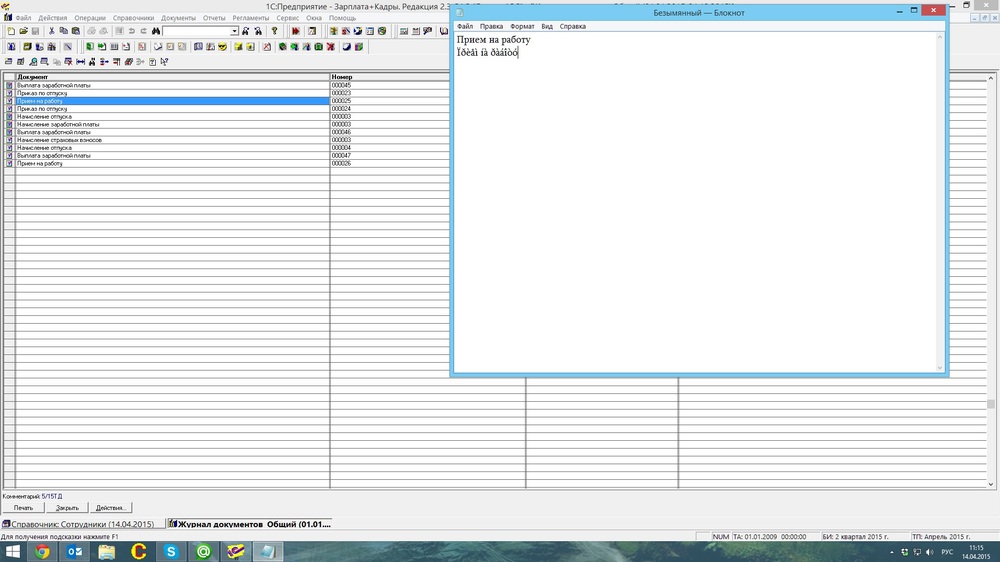The height and width of the screenshot is (562, 1000).
Task: Click the red double-arrow icon in toolbar
Action: 295,31
